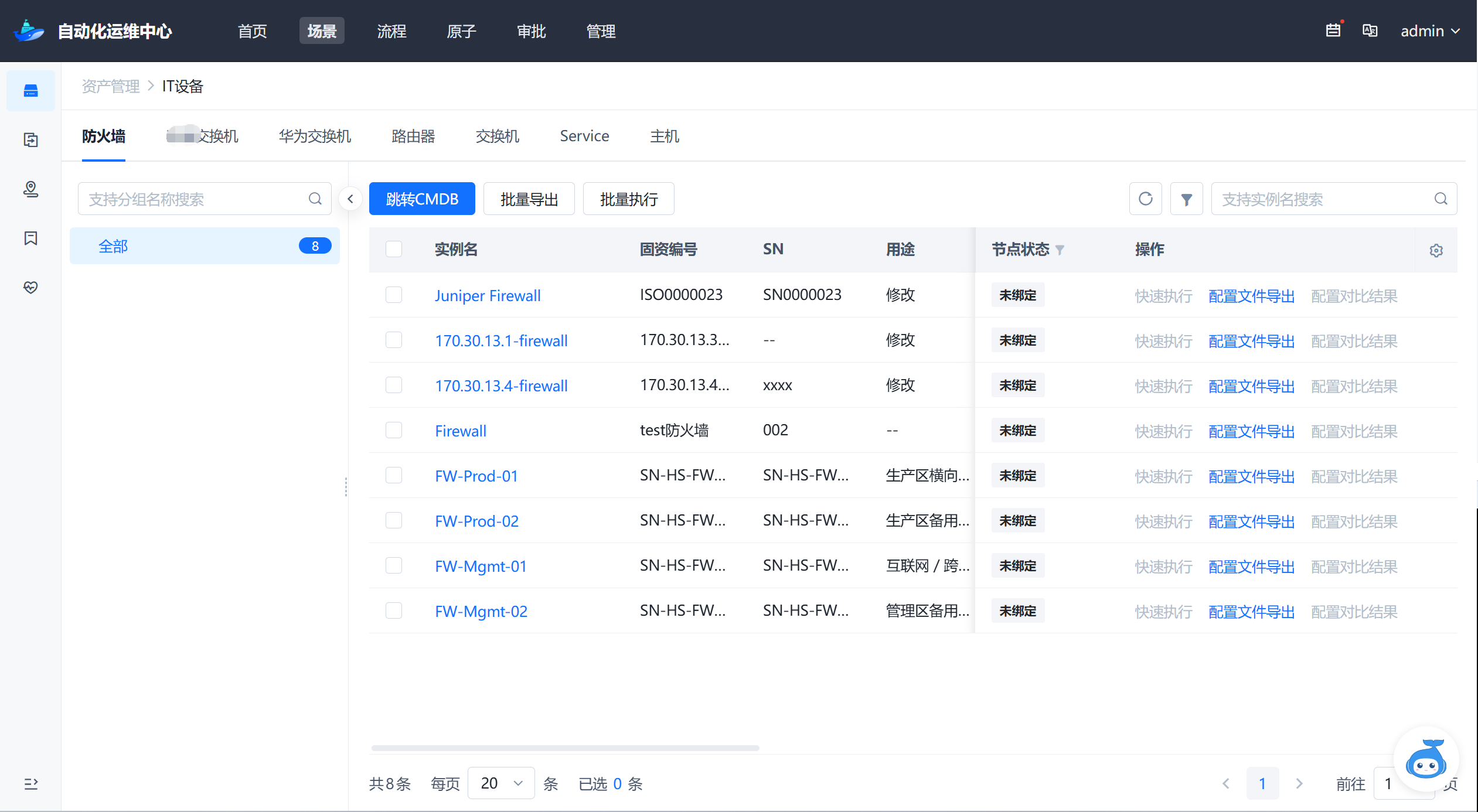Open the 管理 top menu

point(601,31)
